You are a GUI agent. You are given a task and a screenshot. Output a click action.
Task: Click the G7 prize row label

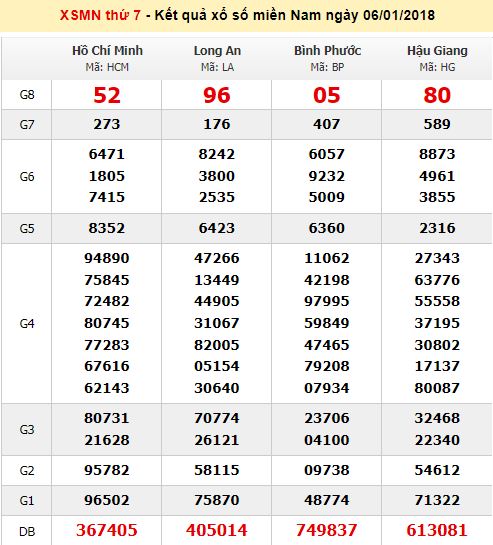[x=27, y=124]
